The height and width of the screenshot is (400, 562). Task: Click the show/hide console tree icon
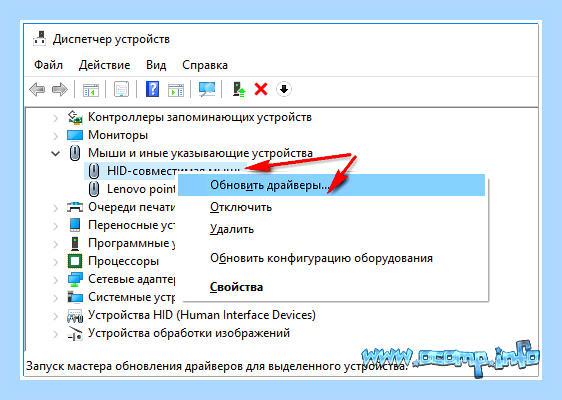tap(91, 90)
